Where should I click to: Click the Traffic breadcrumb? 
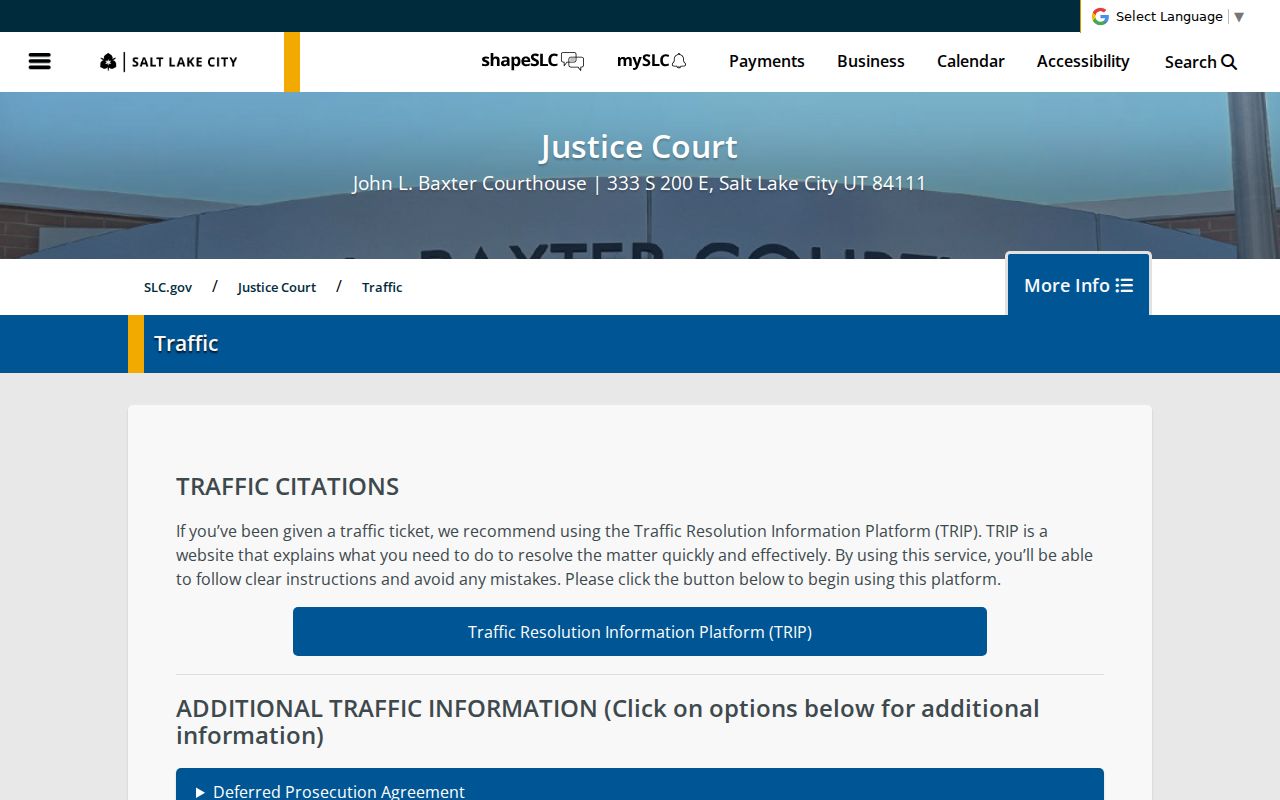(382, 287)
